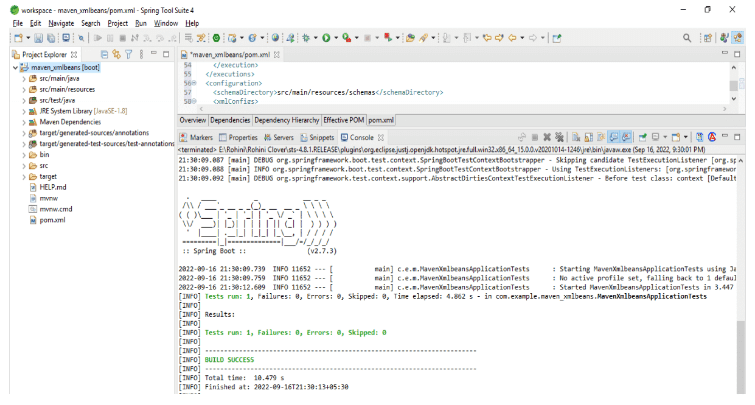755x405 pixels.
Task: Open the terminal monitor icon in toolbar
Action: [x=66, y=38]
